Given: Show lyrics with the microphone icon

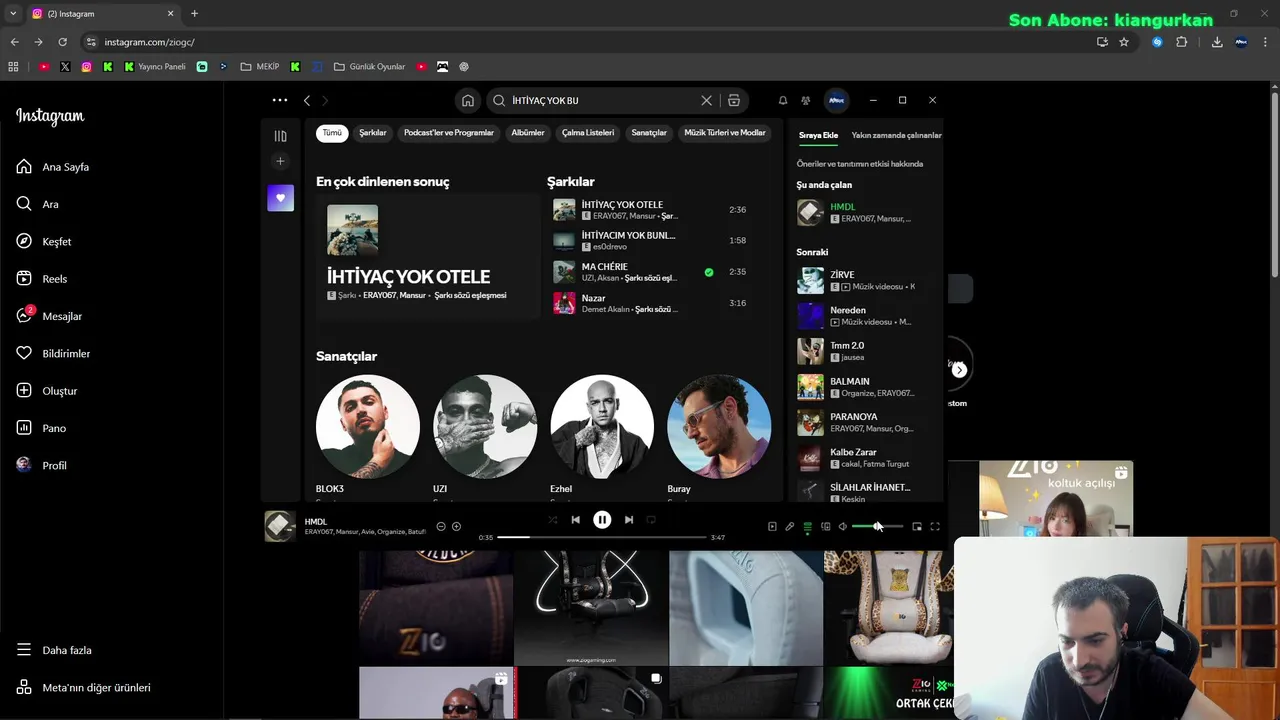Looking at the screenshot, I should pos(789,527).
